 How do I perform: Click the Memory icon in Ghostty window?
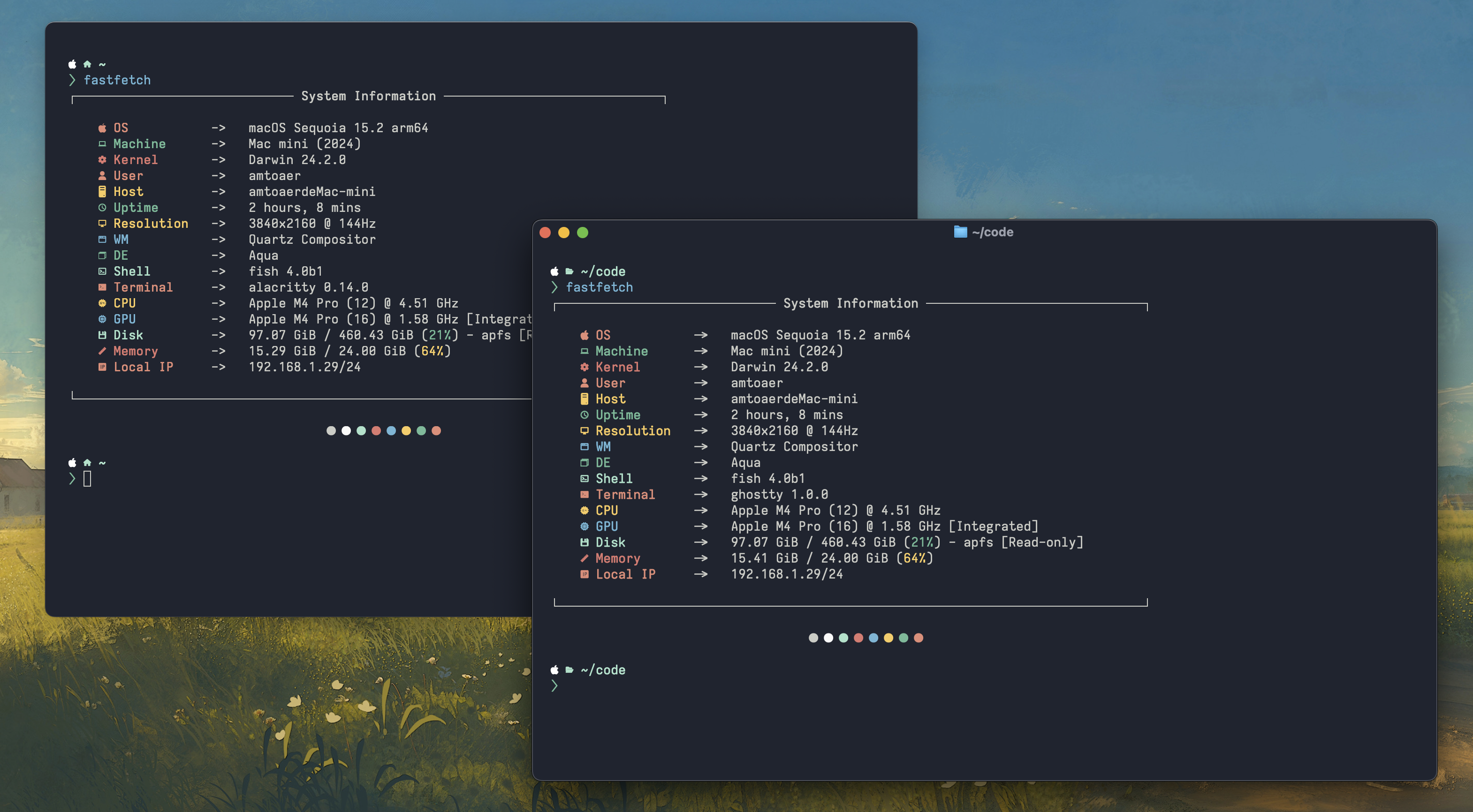coord(585,558)
